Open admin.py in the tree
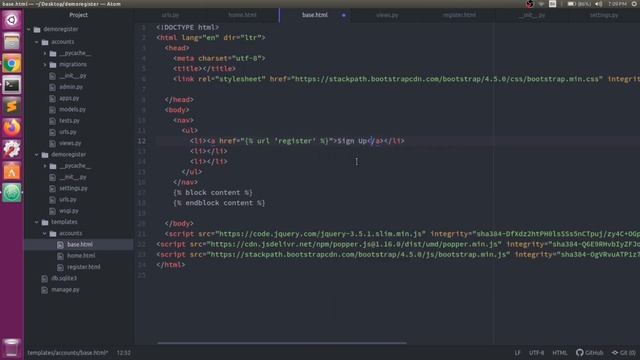The height and width of the screenshot is (360, 640). pyautogui.click(x=71, y=87)
